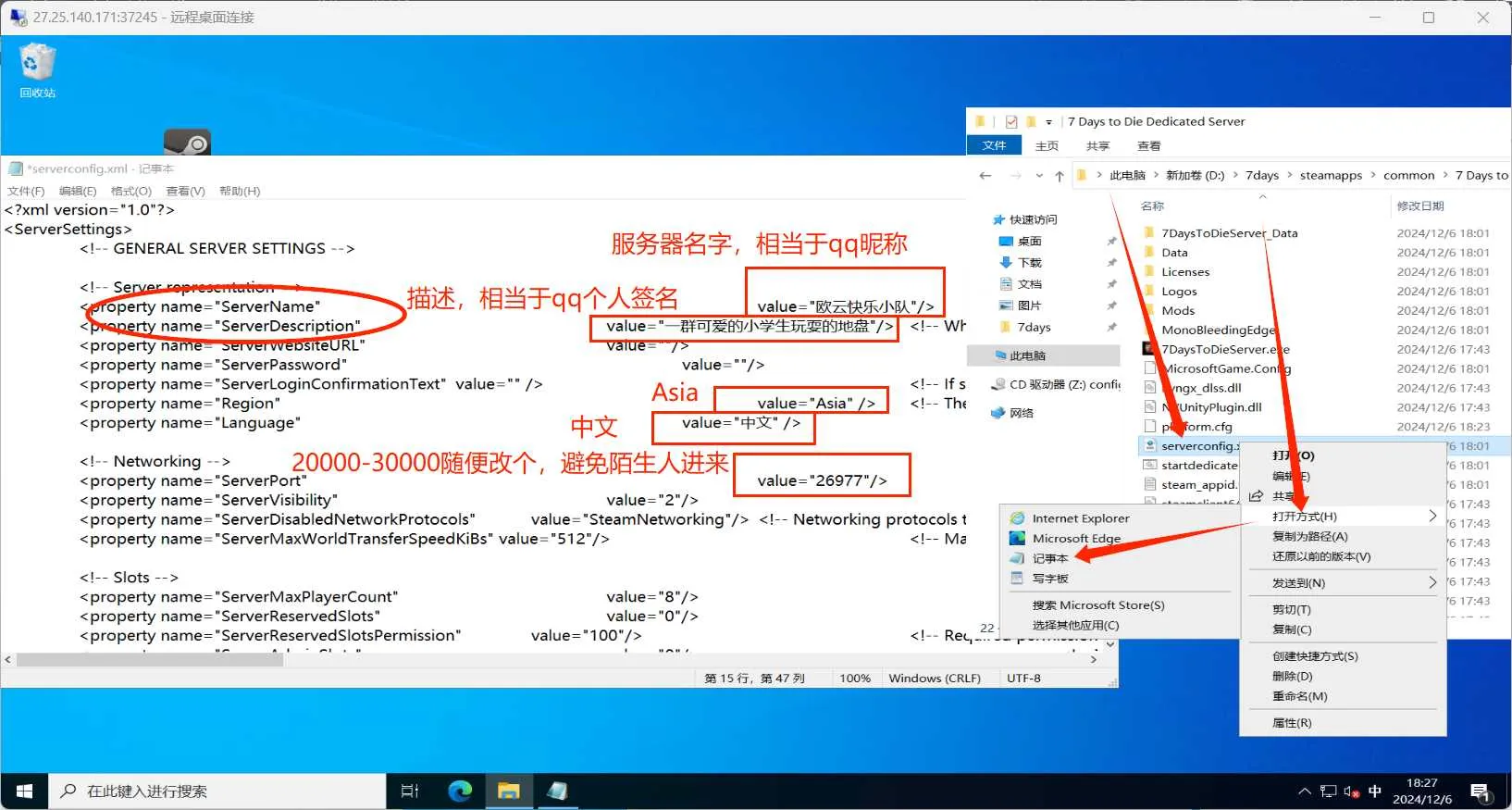Open Notepad 帮助(H) menu
This screenshot has width=1512, height=810.
coord(240,192)
